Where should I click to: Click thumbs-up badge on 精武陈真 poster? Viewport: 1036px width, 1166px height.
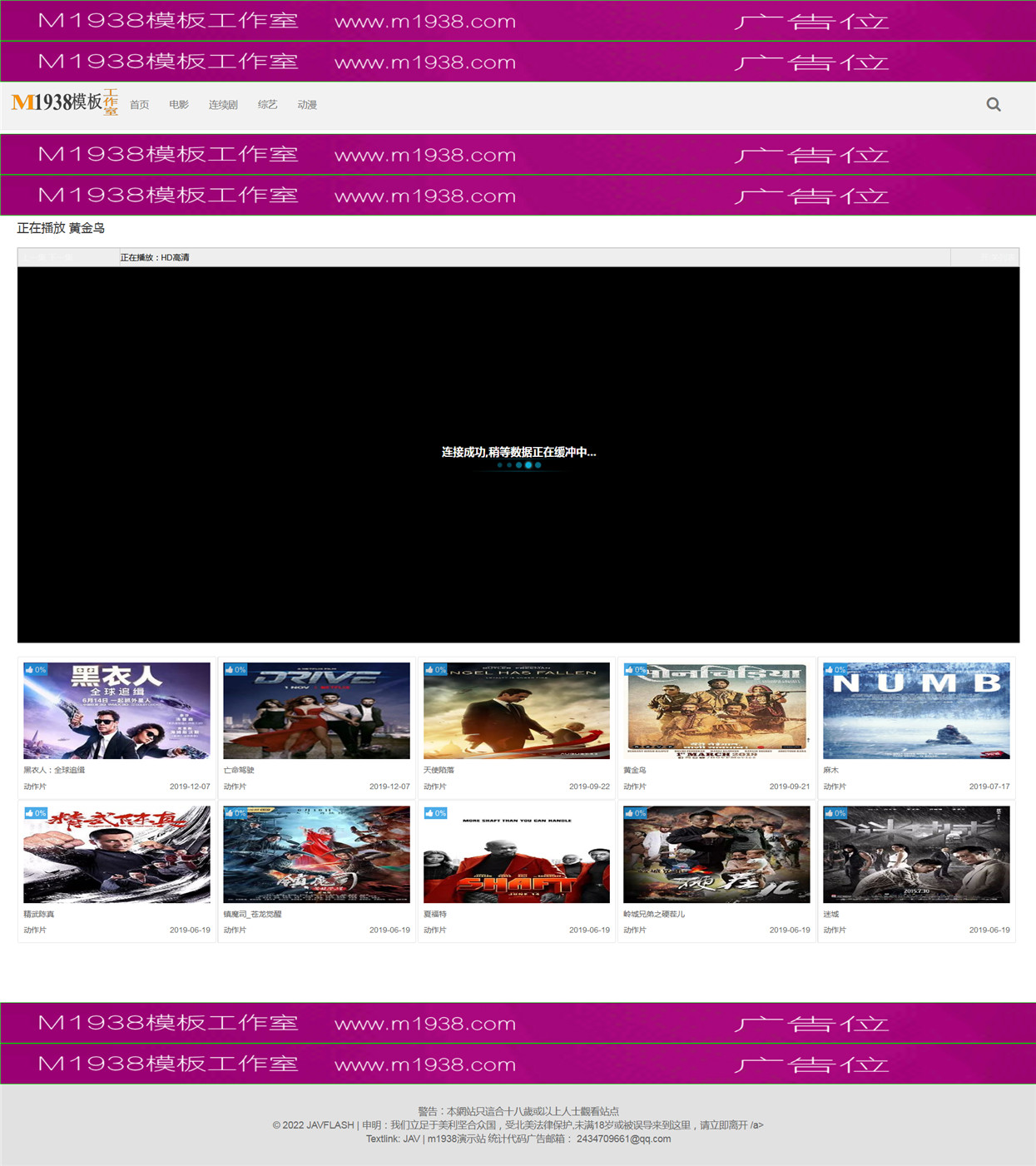[36, 813]
